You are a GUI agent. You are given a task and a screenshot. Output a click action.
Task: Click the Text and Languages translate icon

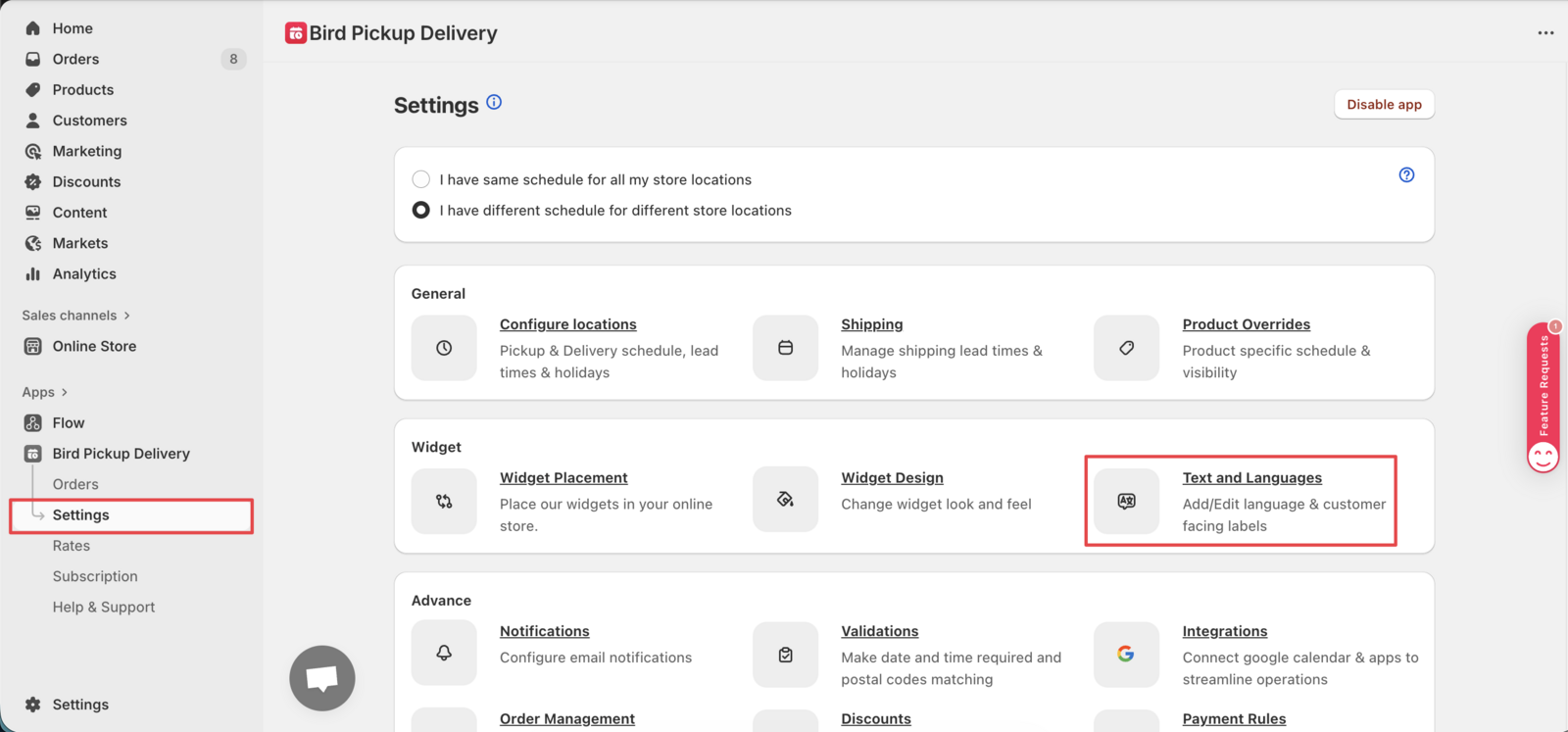(1126, 501)
